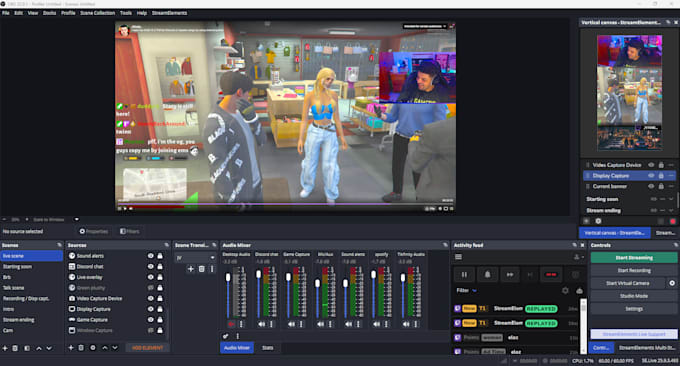Mute the Discord chat audio channel
The height and width of the screenshot is (366, 680).
[262, 324]
